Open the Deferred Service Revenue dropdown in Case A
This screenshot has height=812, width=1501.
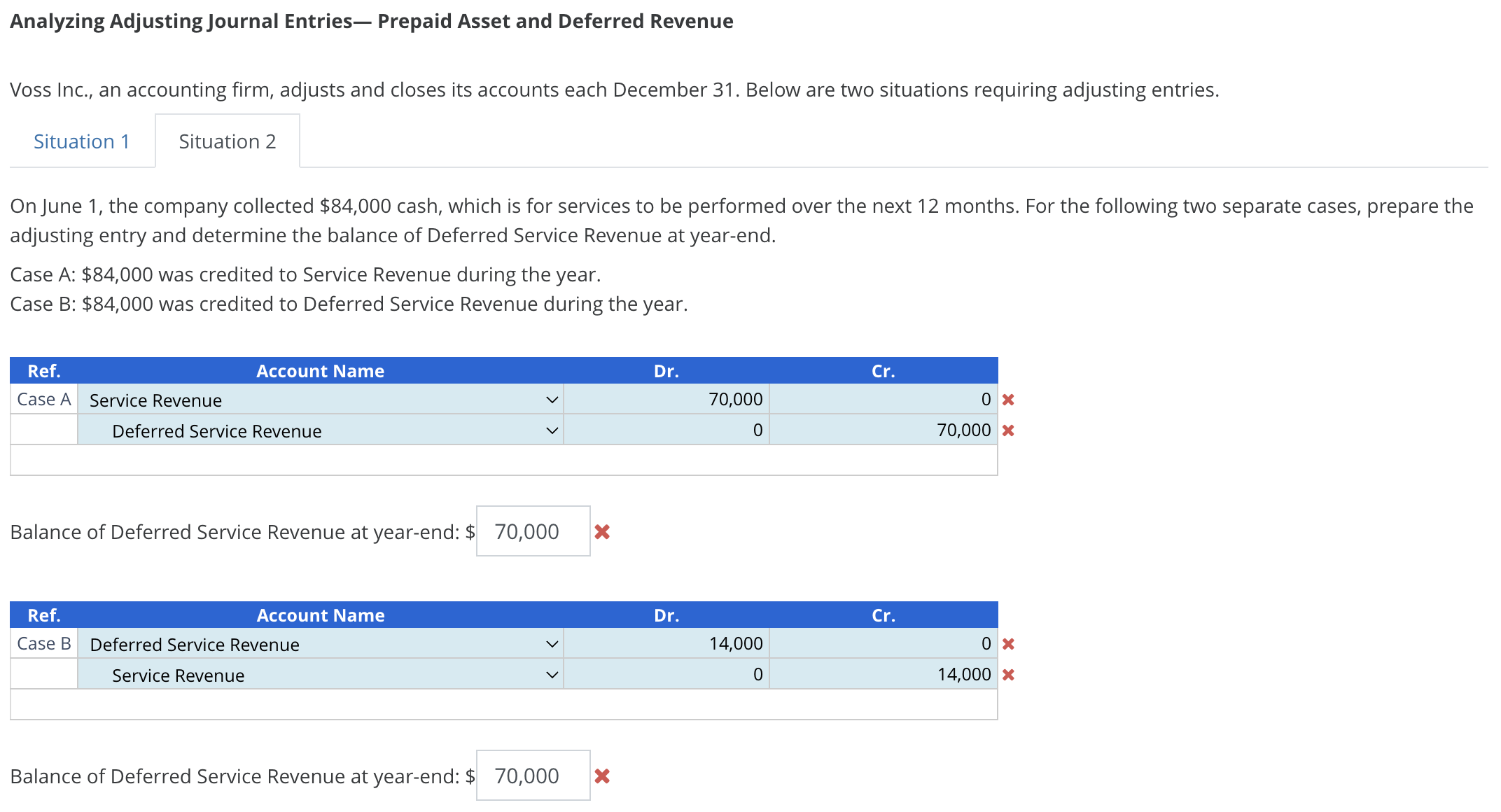coord(552,430)
